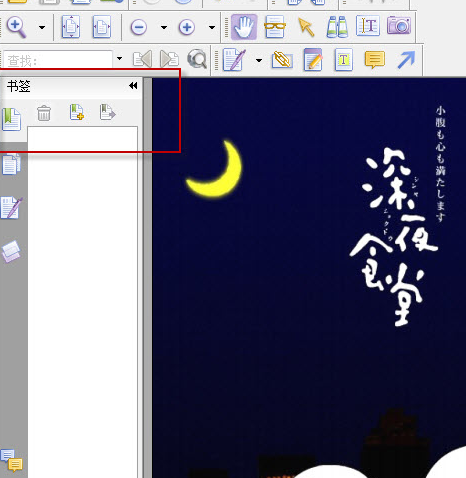Select the Hand tool
The image size is (466, 478).
tap(244, 26)
